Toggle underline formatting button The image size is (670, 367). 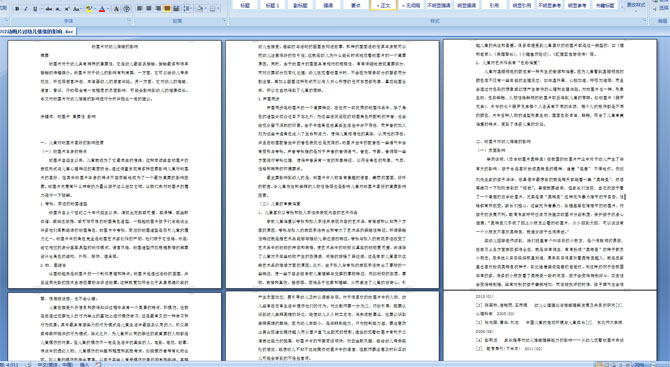click(35, 9)
